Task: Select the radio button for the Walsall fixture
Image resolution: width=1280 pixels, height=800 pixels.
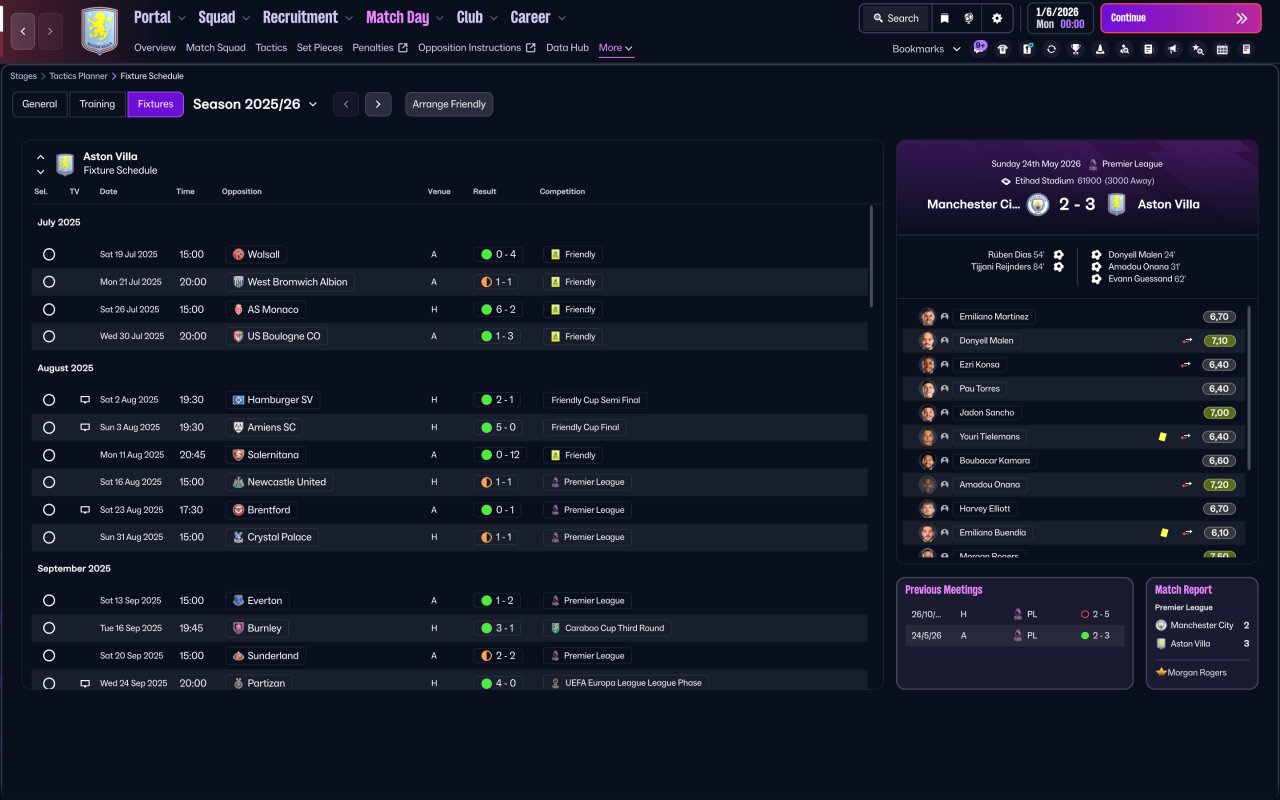Action: 49,254
